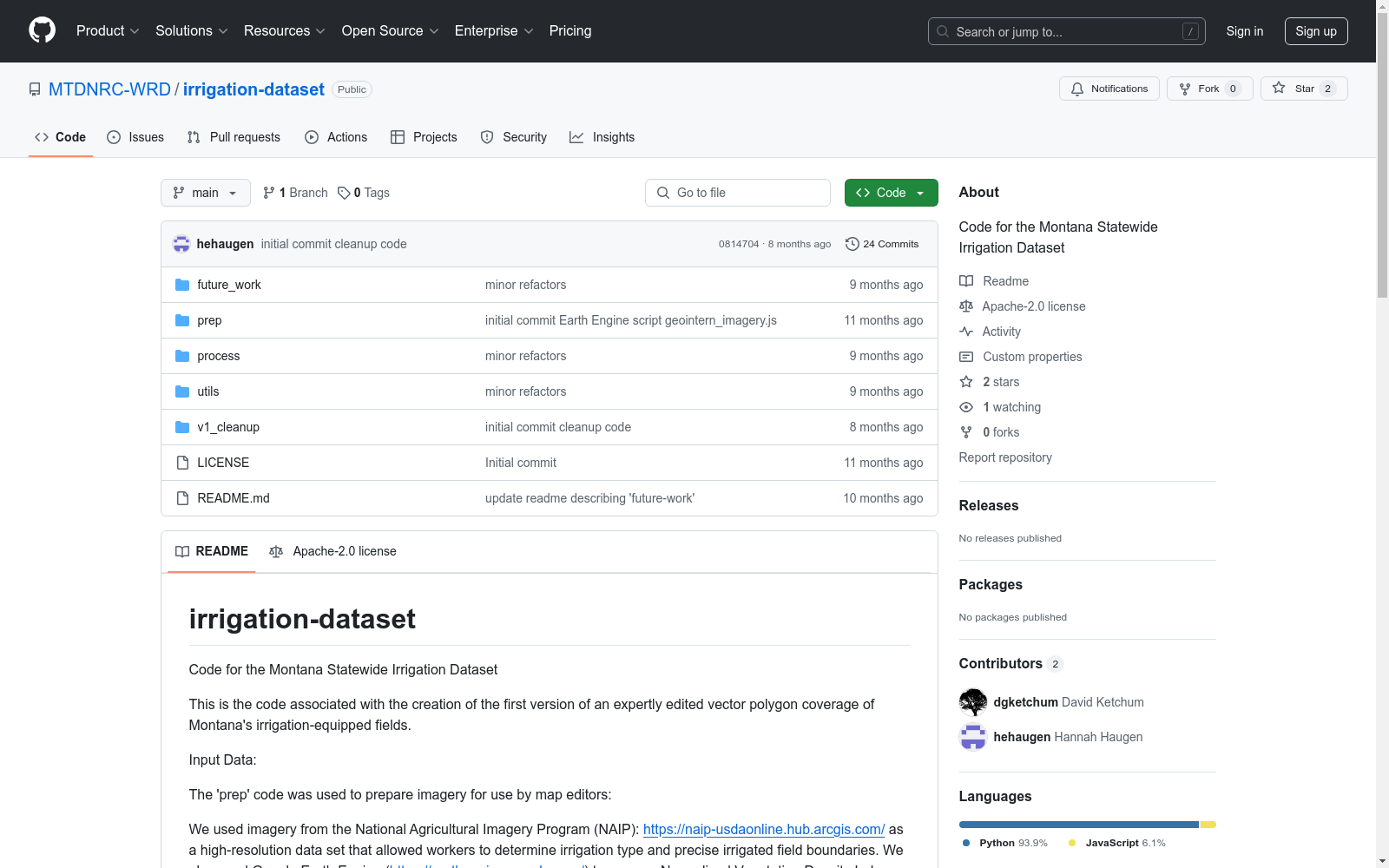This screenshot has height=868, width=1389.
Task: Open the irrigation-dataset repository link
Action: pos(253,89)
